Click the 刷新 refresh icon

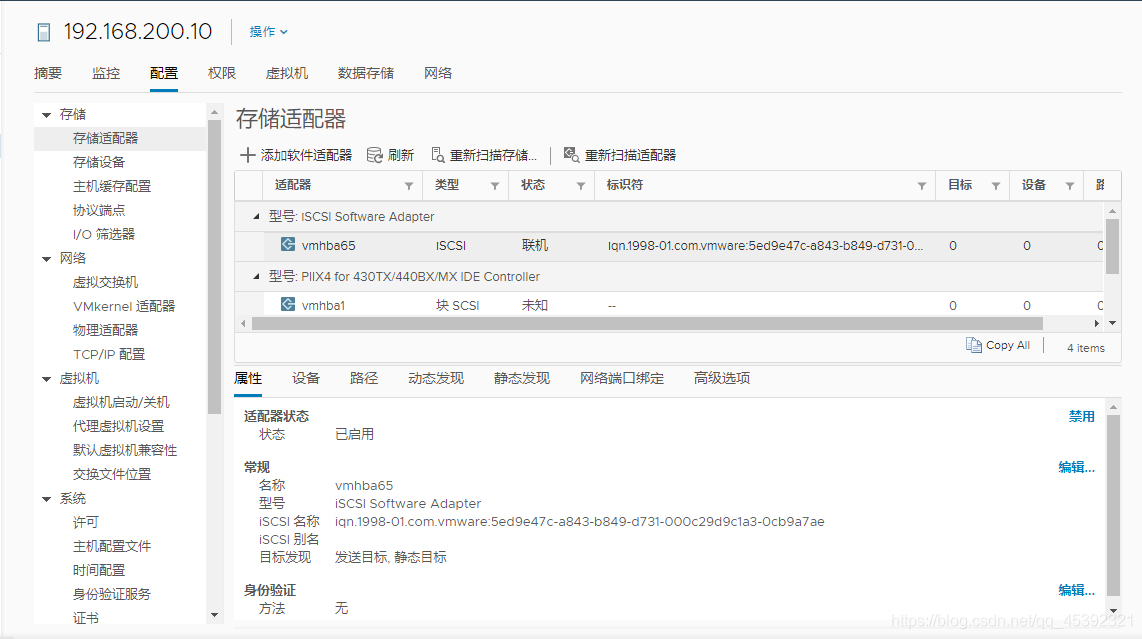[x=374, y=155]
